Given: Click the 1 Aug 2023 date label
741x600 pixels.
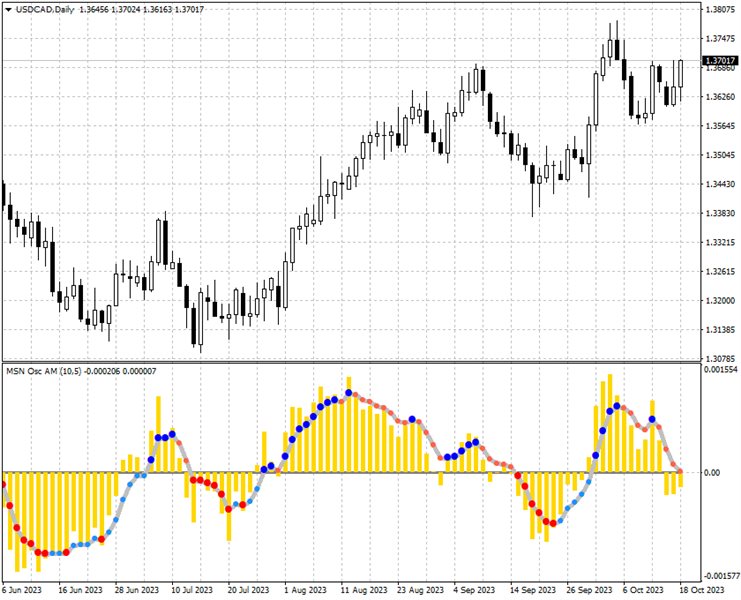Looking at the screenshot, I should 304,591.
